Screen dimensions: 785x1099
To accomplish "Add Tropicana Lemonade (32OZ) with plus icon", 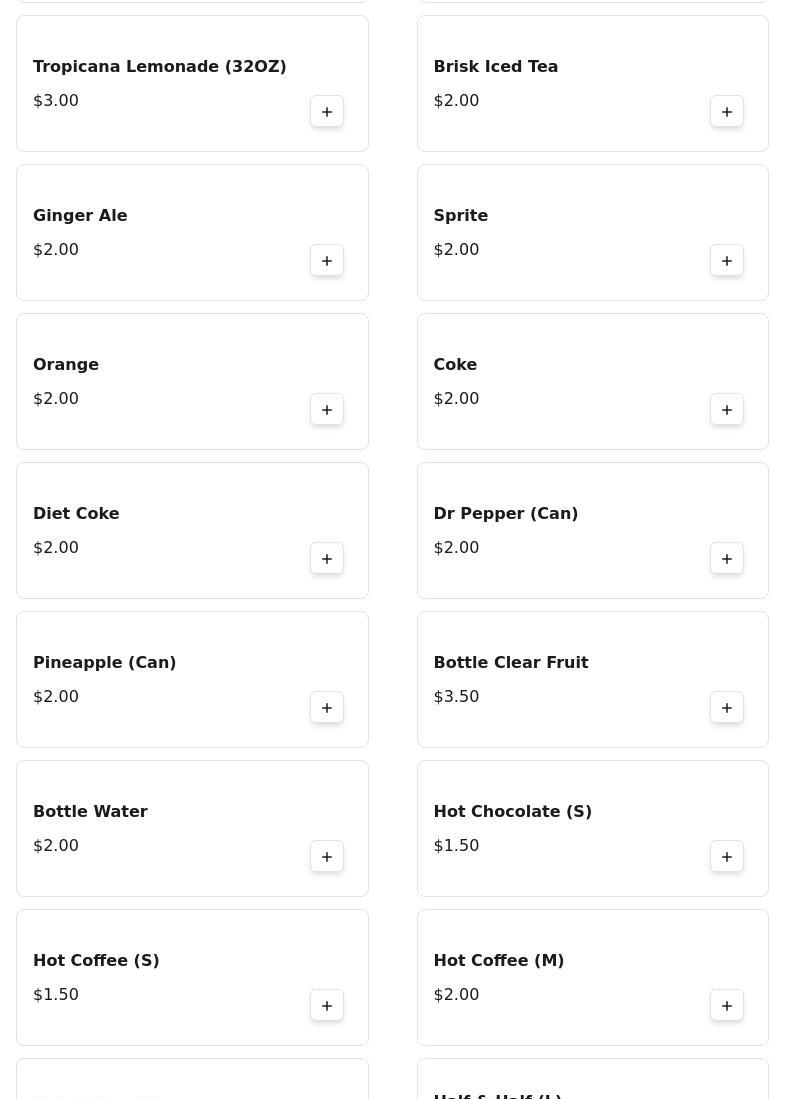I will coord(327,112).
